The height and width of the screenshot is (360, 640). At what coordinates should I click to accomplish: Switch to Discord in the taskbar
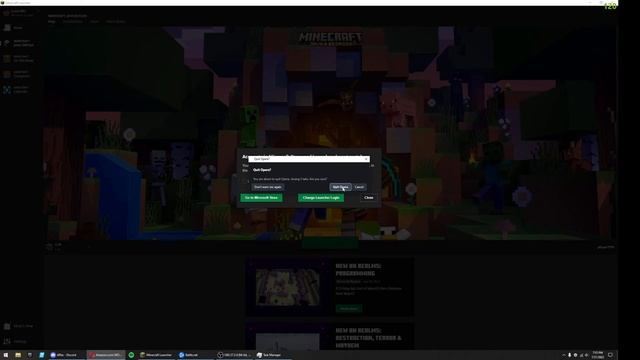click(x=65, y=355)
